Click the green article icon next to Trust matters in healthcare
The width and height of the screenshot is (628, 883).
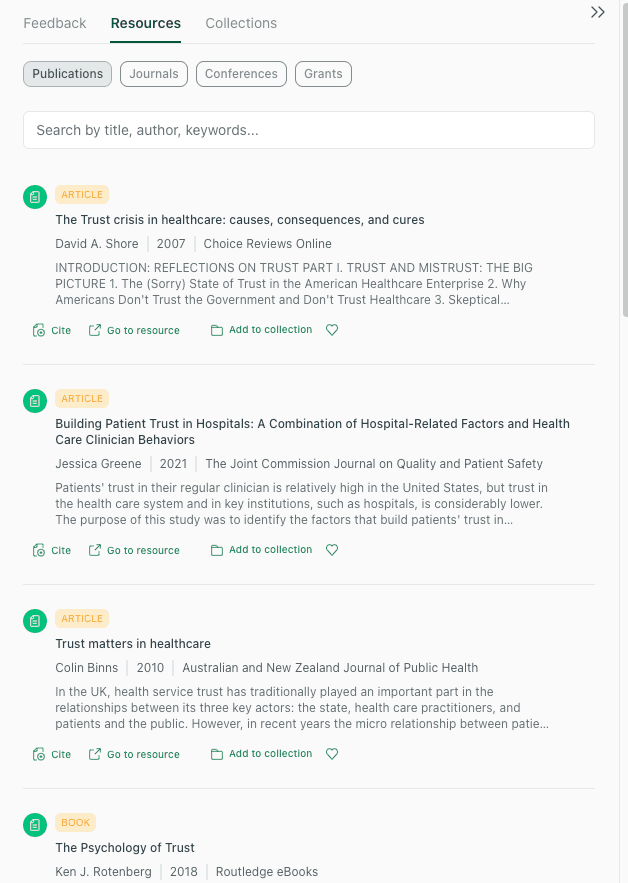coord(35,620)
